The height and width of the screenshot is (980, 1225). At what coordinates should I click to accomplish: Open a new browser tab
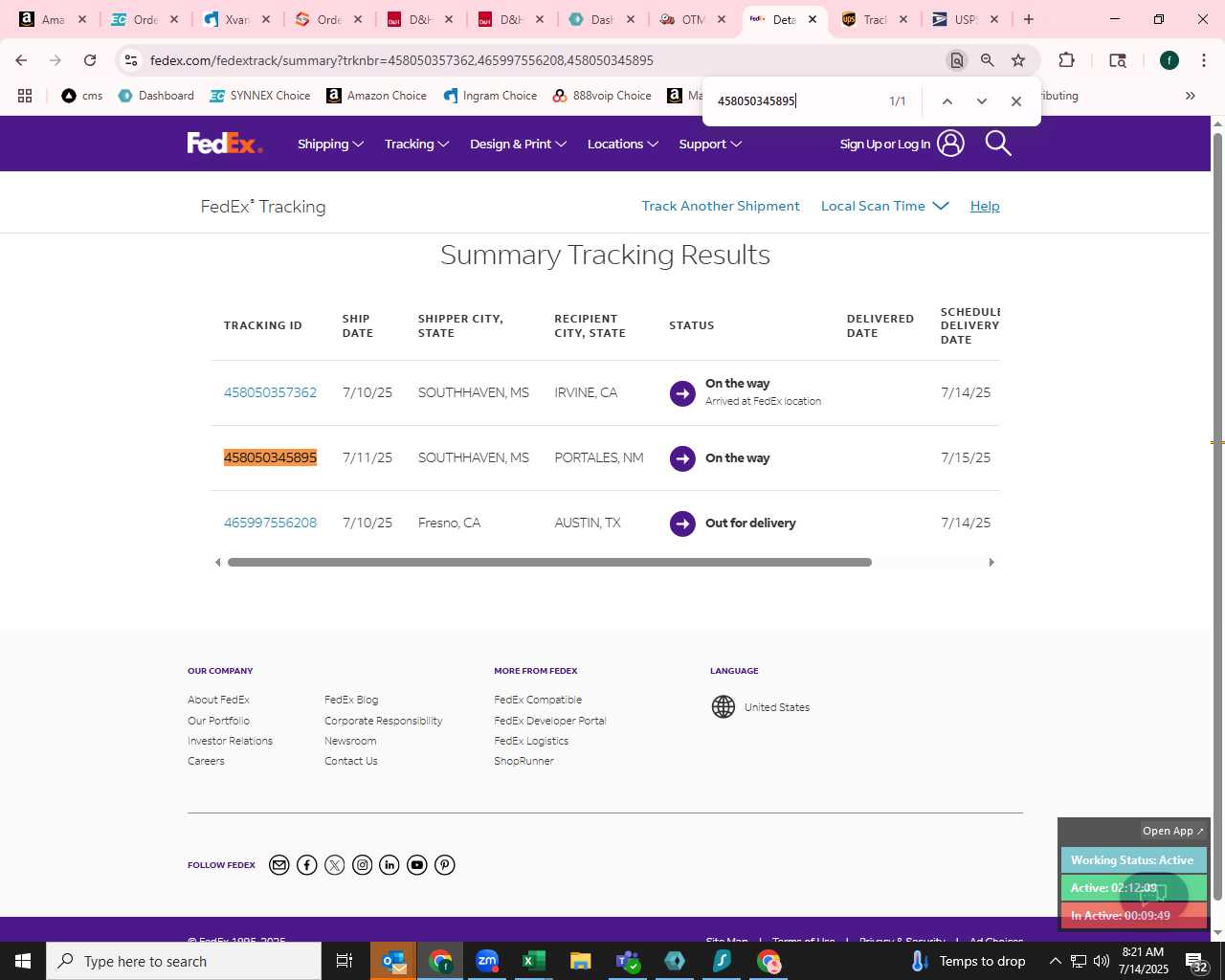[x=1029, y=19]
